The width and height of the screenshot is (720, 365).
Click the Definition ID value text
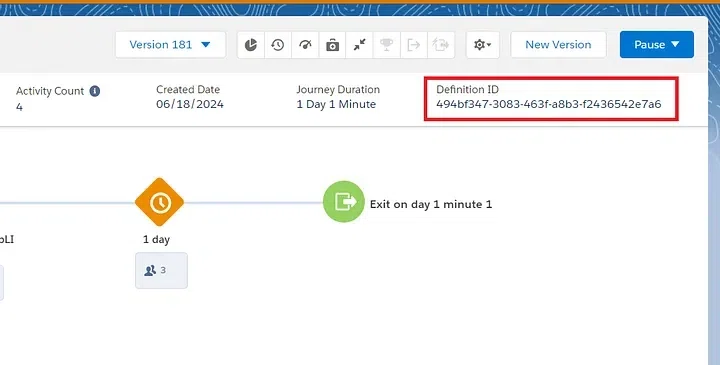click(x=549, y=104)
